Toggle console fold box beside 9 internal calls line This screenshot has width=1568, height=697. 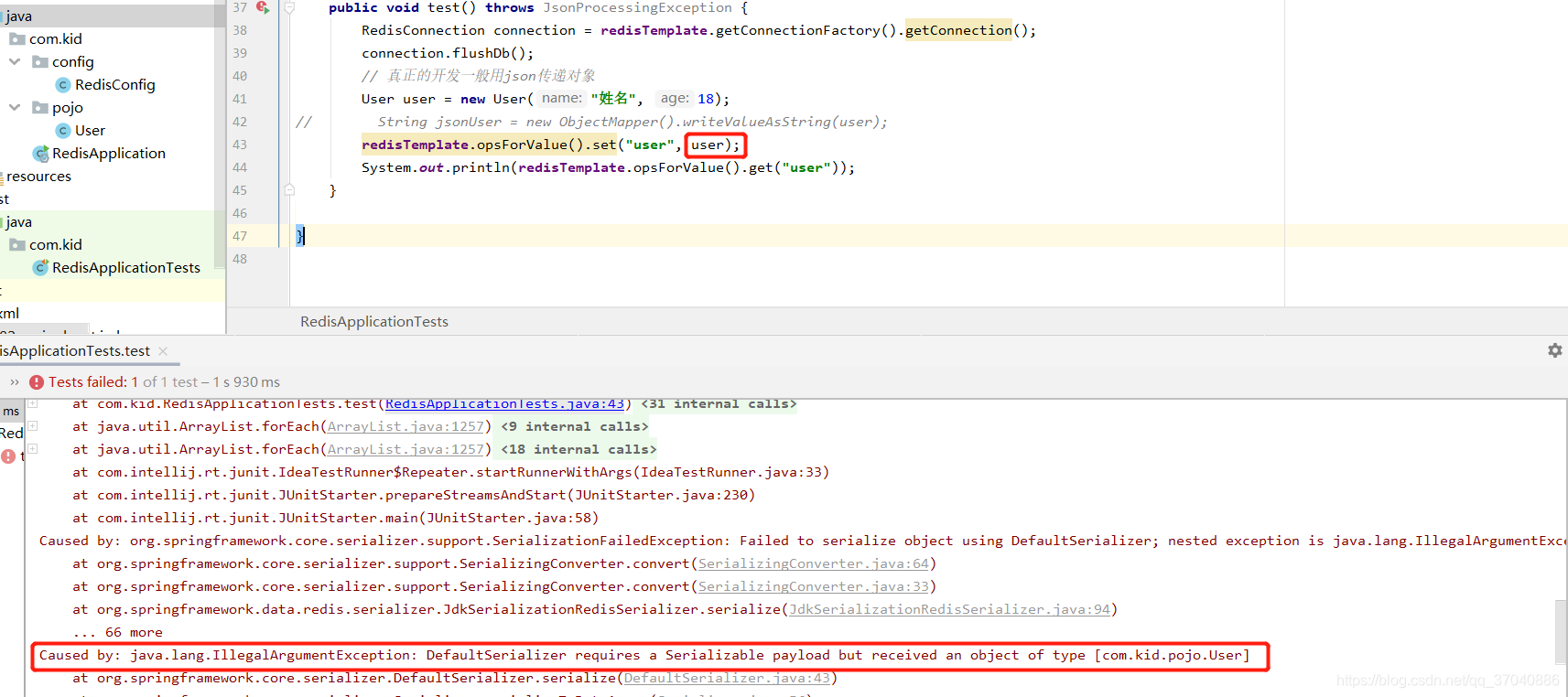tap(32, 426)
